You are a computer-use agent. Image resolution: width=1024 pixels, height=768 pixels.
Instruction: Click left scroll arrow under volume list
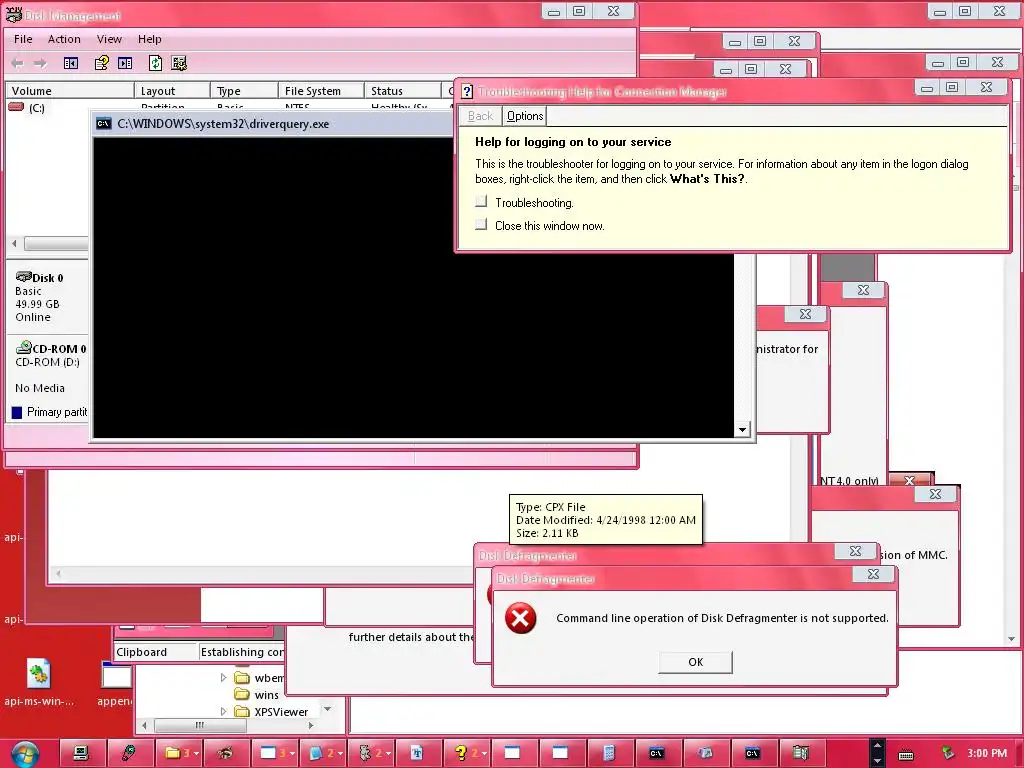click(14, 244)
